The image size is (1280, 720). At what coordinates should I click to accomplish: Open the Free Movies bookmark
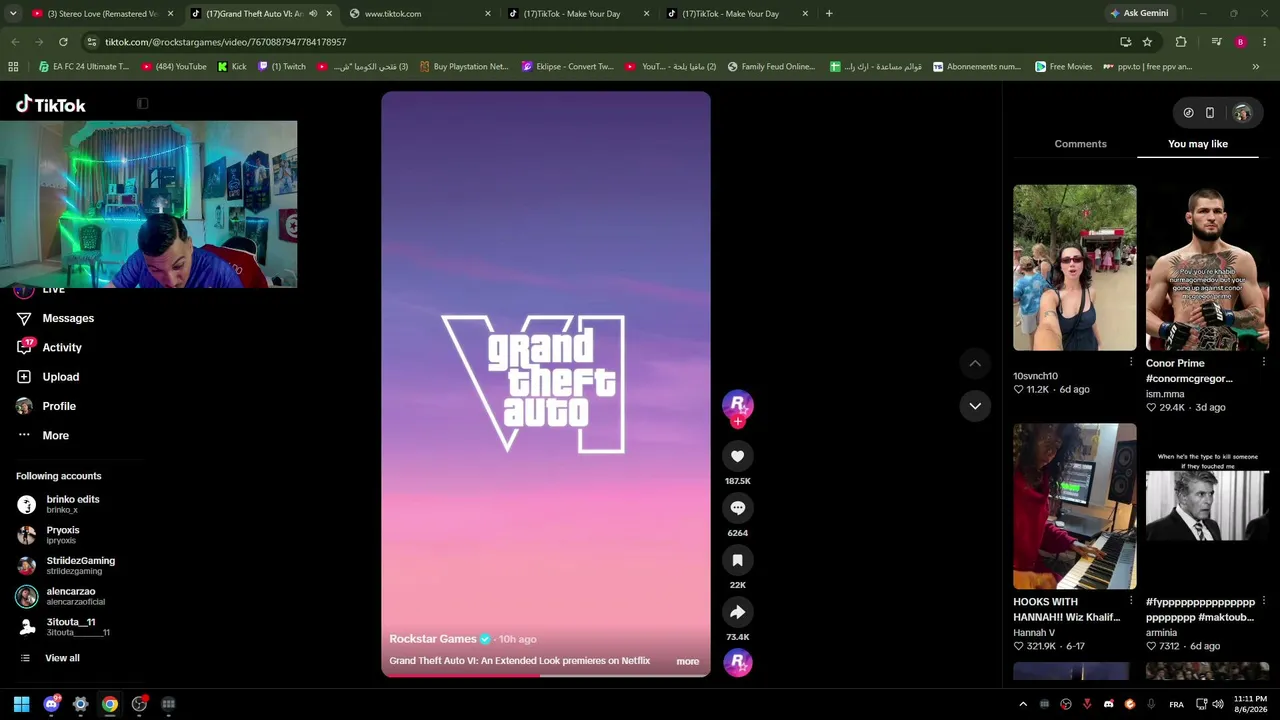(1063, 67)
